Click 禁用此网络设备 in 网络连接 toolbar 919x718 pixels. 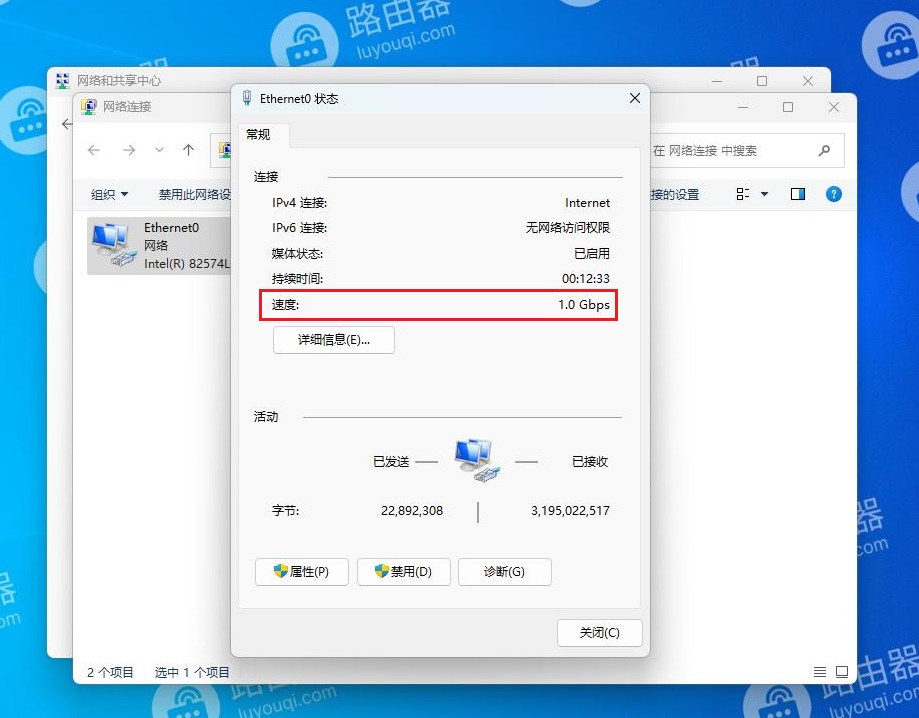click(x=195, y=195)
